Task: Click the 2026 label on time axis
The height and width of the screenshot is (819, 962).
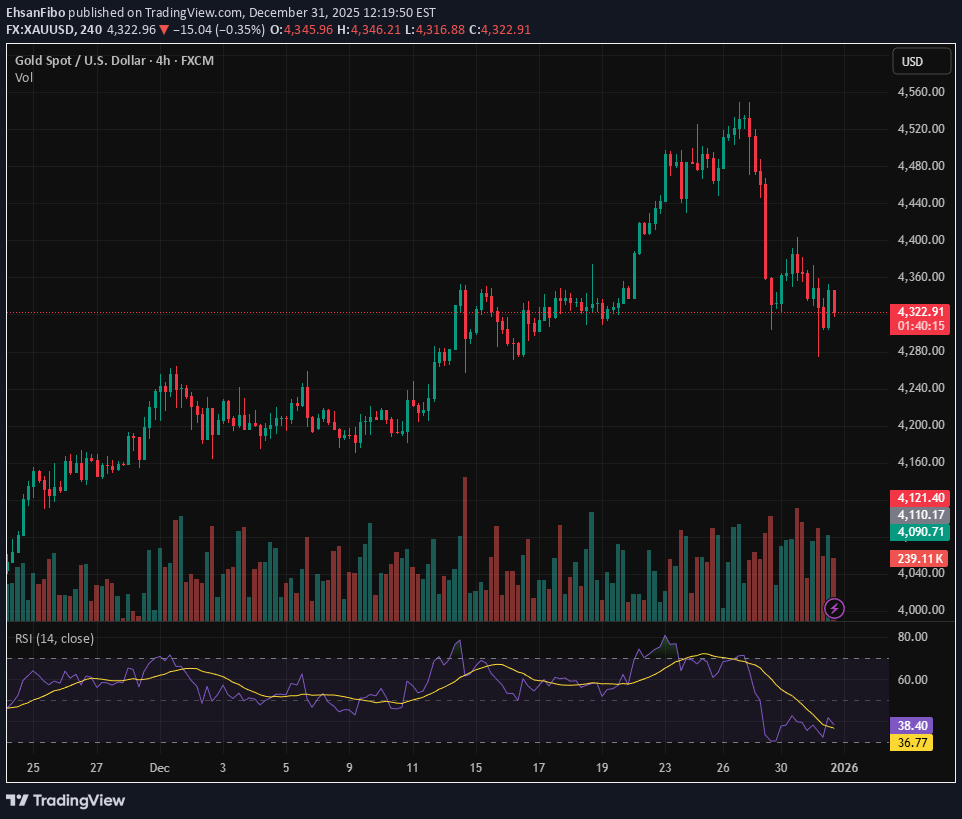Action: pyautogui.click(x=845, y=768)
